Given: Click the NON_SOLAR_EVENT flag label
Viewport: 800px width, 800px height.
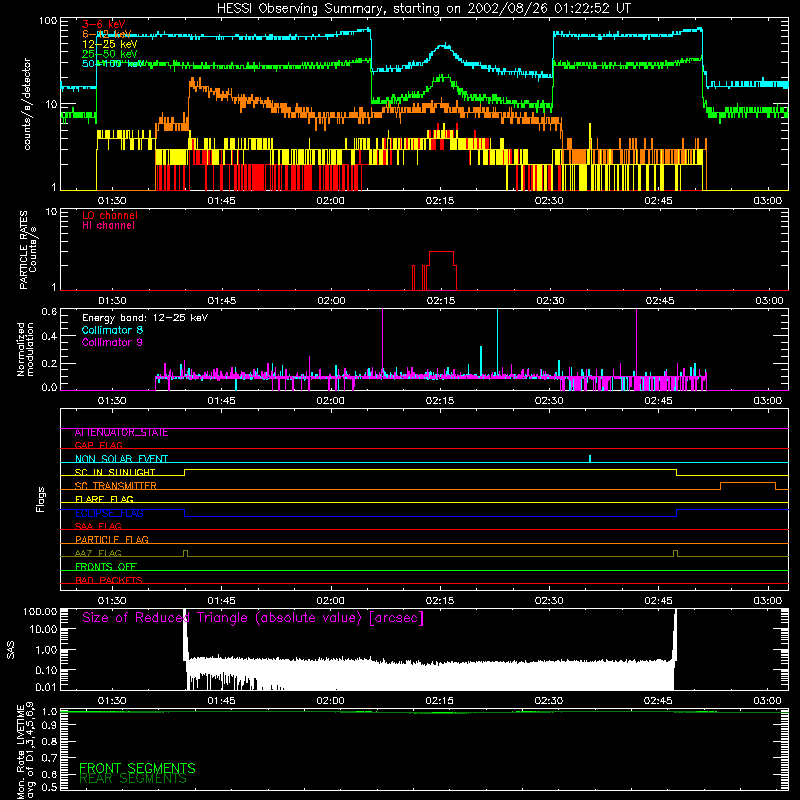Looking at the screenshot, I should [121, 459].
